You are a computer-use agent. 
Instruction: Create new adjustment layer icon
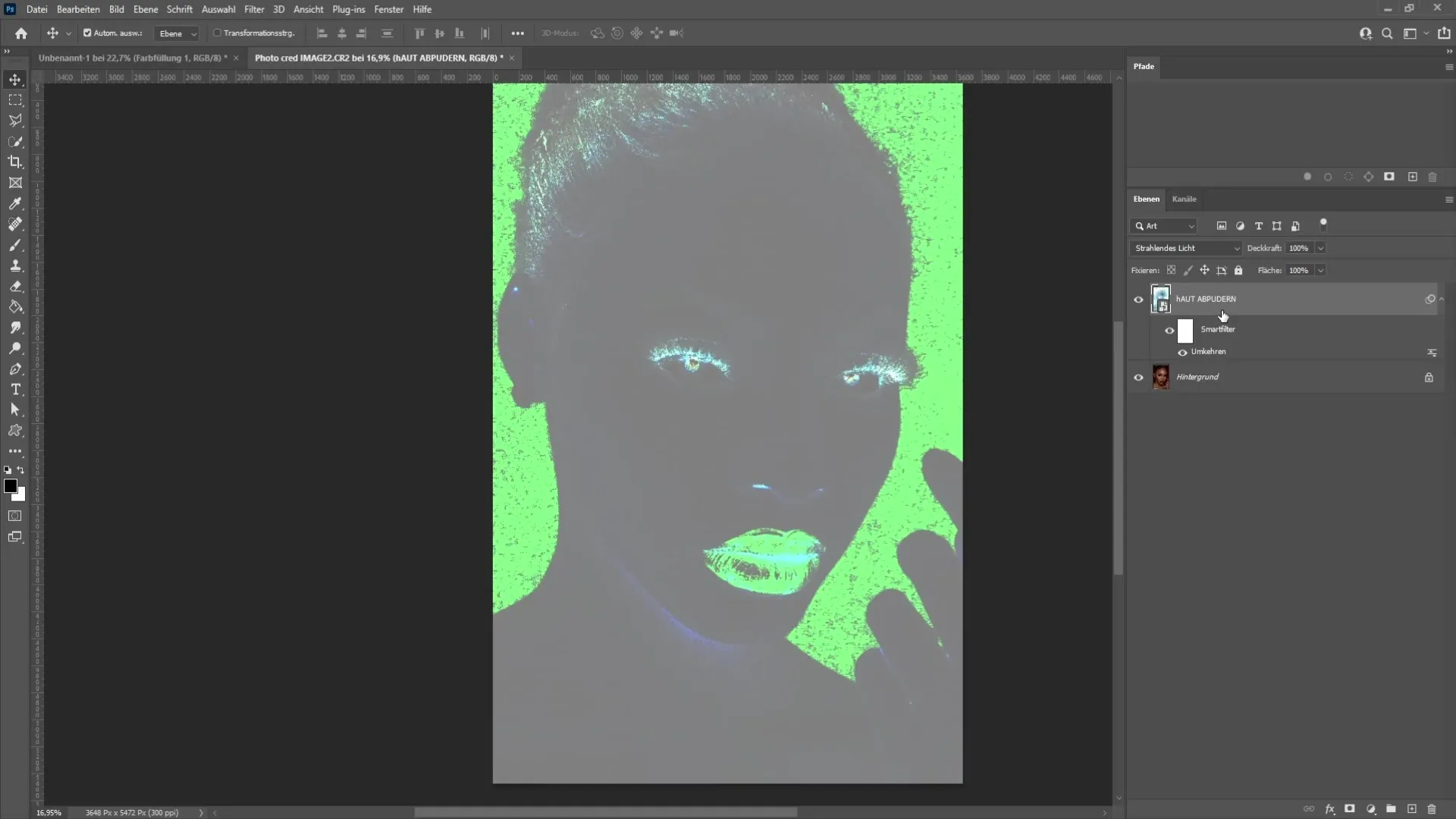[1371, 809]
